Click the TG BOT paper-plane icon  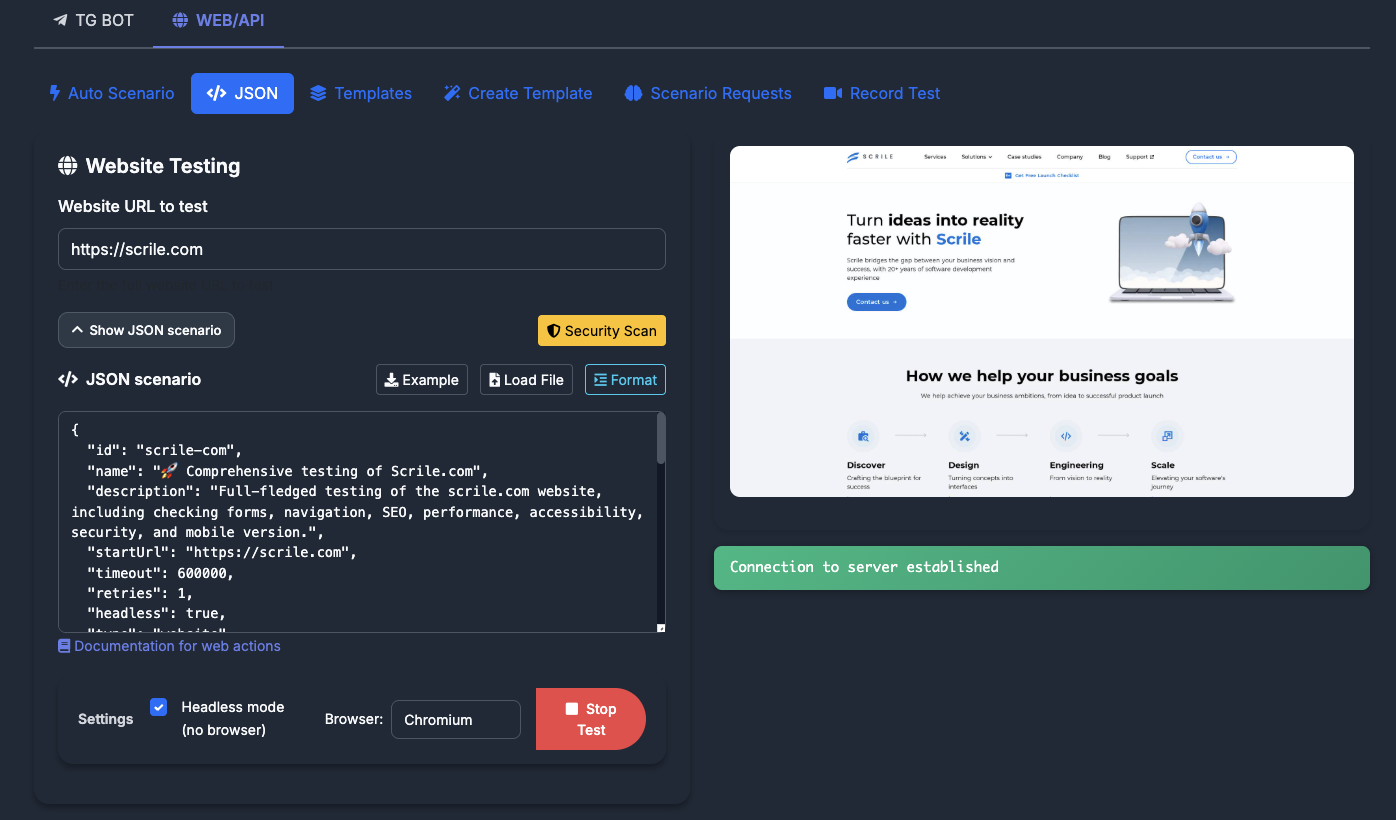62,19
